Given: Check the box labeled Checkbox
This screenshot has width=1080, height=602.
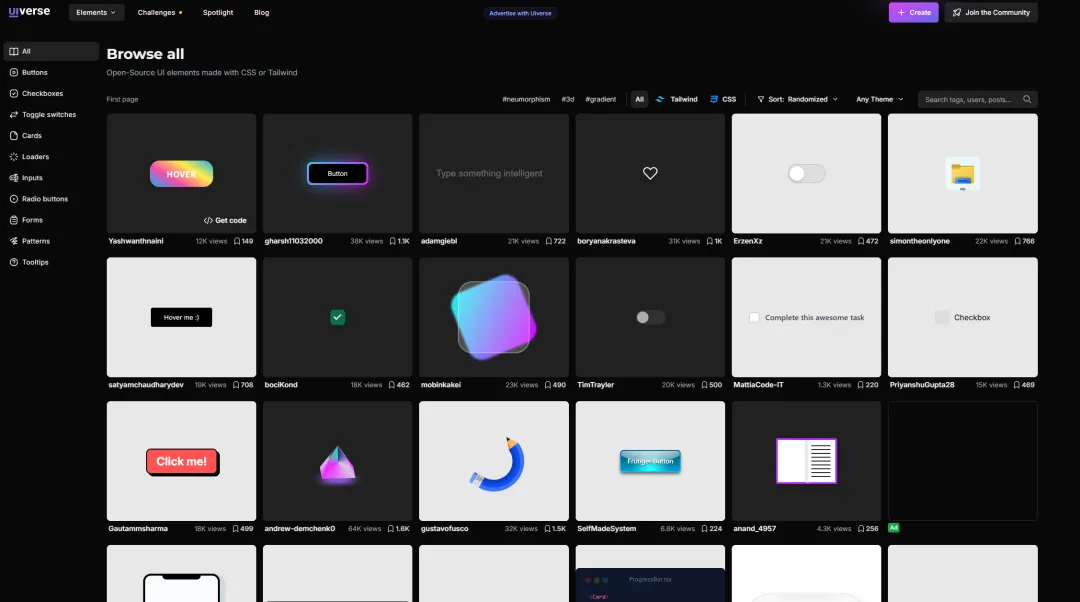Looking at the screenshot, I should pos(942,318).
